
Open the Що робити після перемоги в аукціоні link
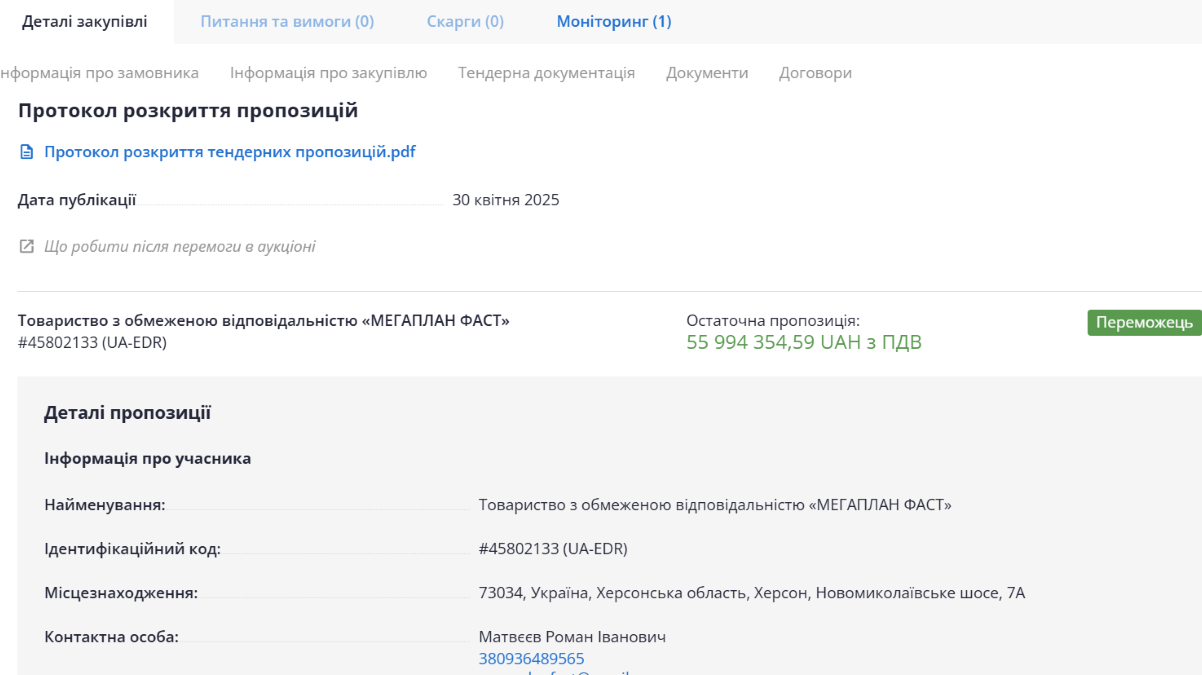point(180,246)
